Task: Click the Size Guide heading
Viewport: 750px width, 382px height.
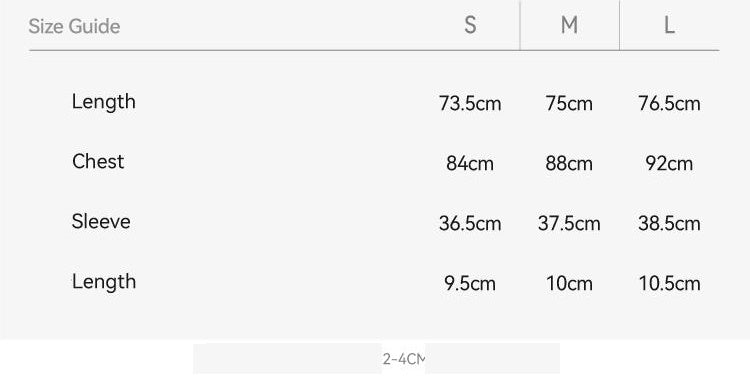Action: 74,26
